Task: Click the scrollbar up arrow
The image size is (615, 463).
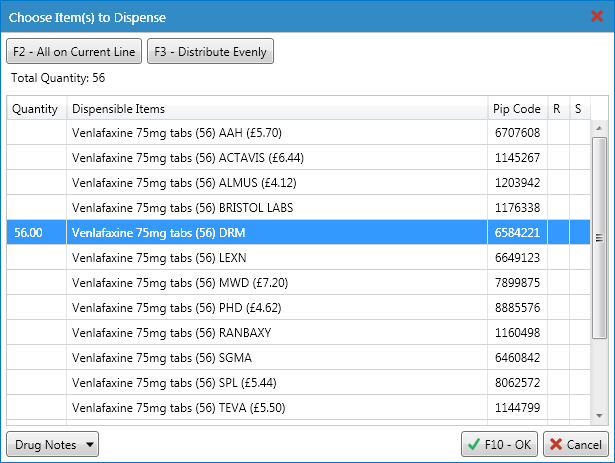Action: pos(599,128)
